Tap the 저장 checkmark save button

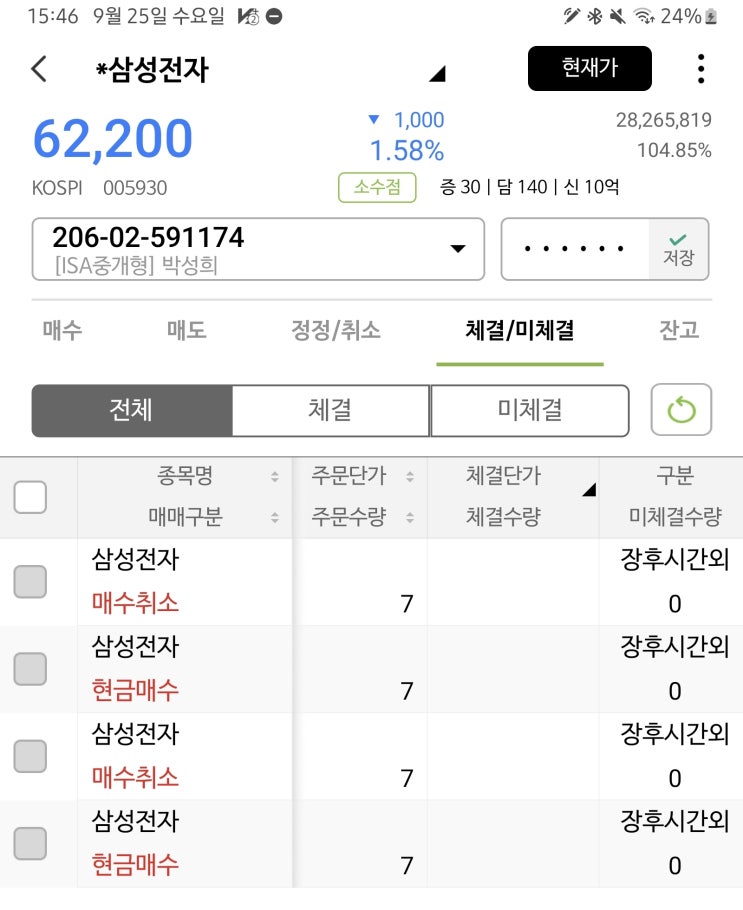coord(679,249)
